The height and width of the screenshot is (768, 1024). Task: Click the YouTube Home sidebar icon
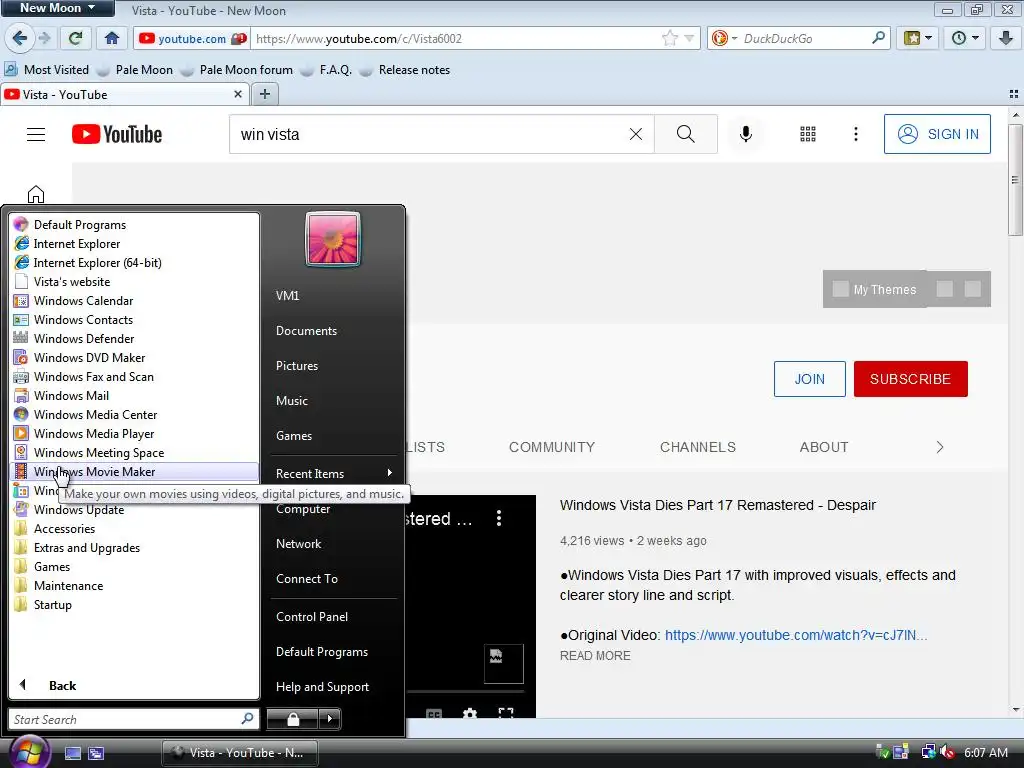pos(36,194)
